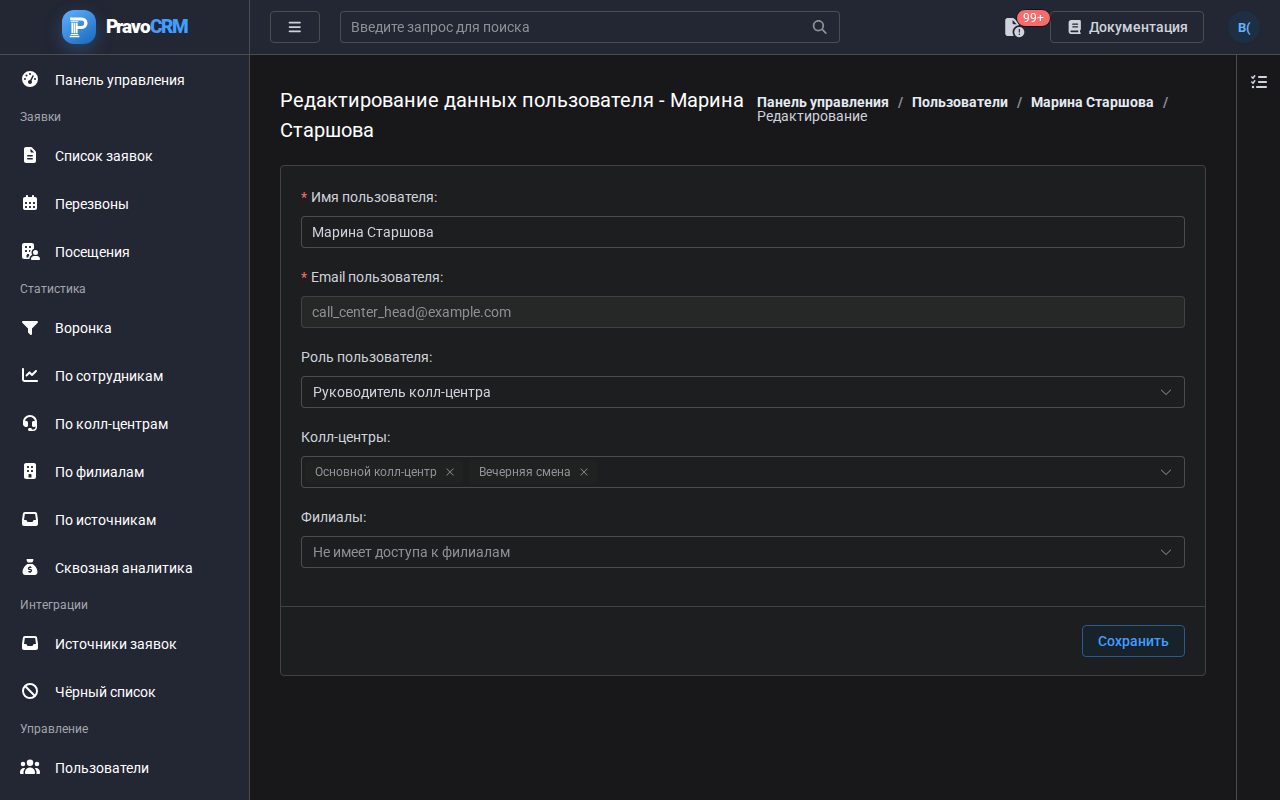Click the Панель управления dashboard icon
The image size is (1280, 800).
30,80
